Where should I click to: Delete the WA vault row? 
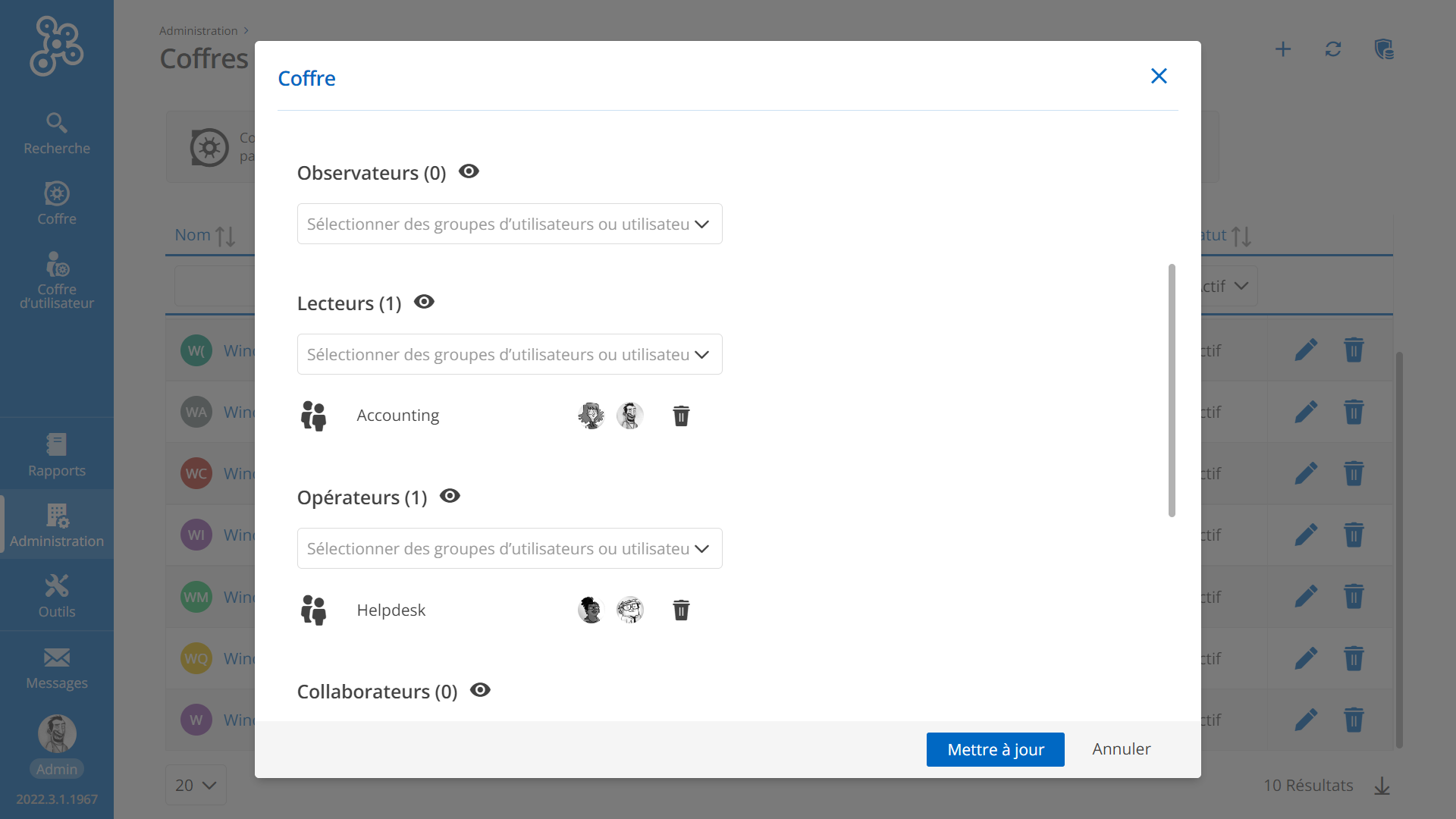click(1354, 412)
